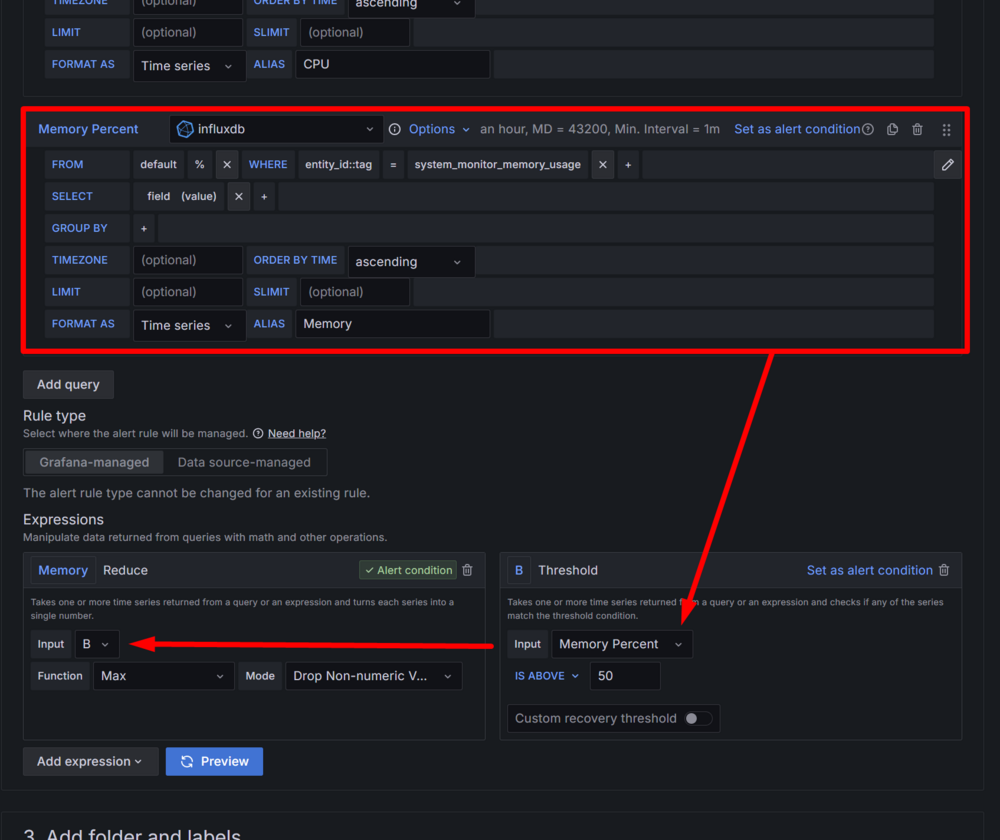Open the Function dropdown showing Max

pos(163,676)
